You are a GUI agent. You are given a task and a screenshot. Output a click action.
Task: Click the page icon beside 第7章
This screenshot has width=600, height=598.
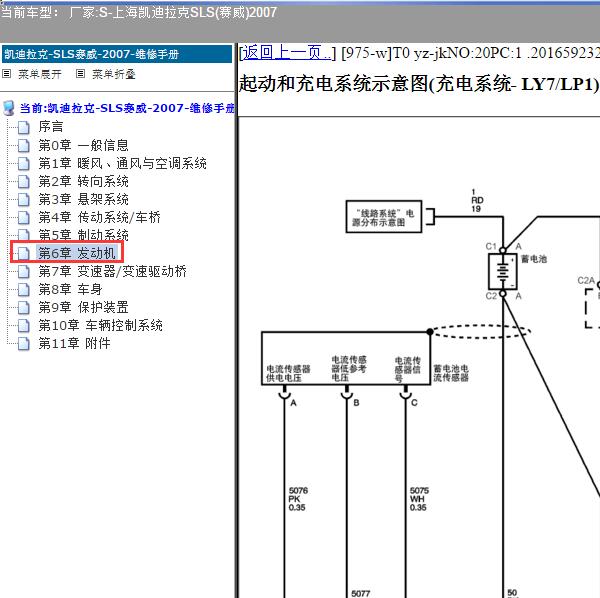[x=24, y=272]
